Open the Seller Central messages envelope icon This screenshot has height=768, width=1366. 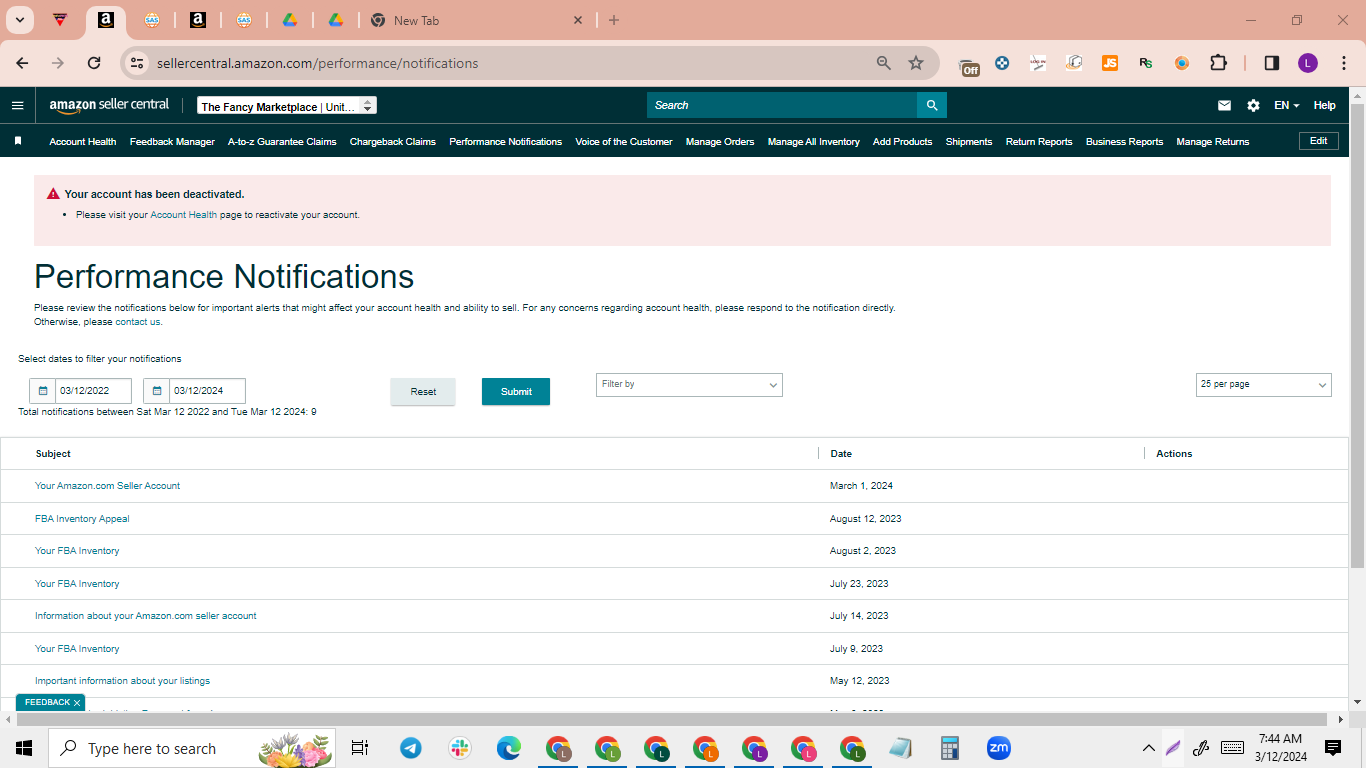[1224, 105]
